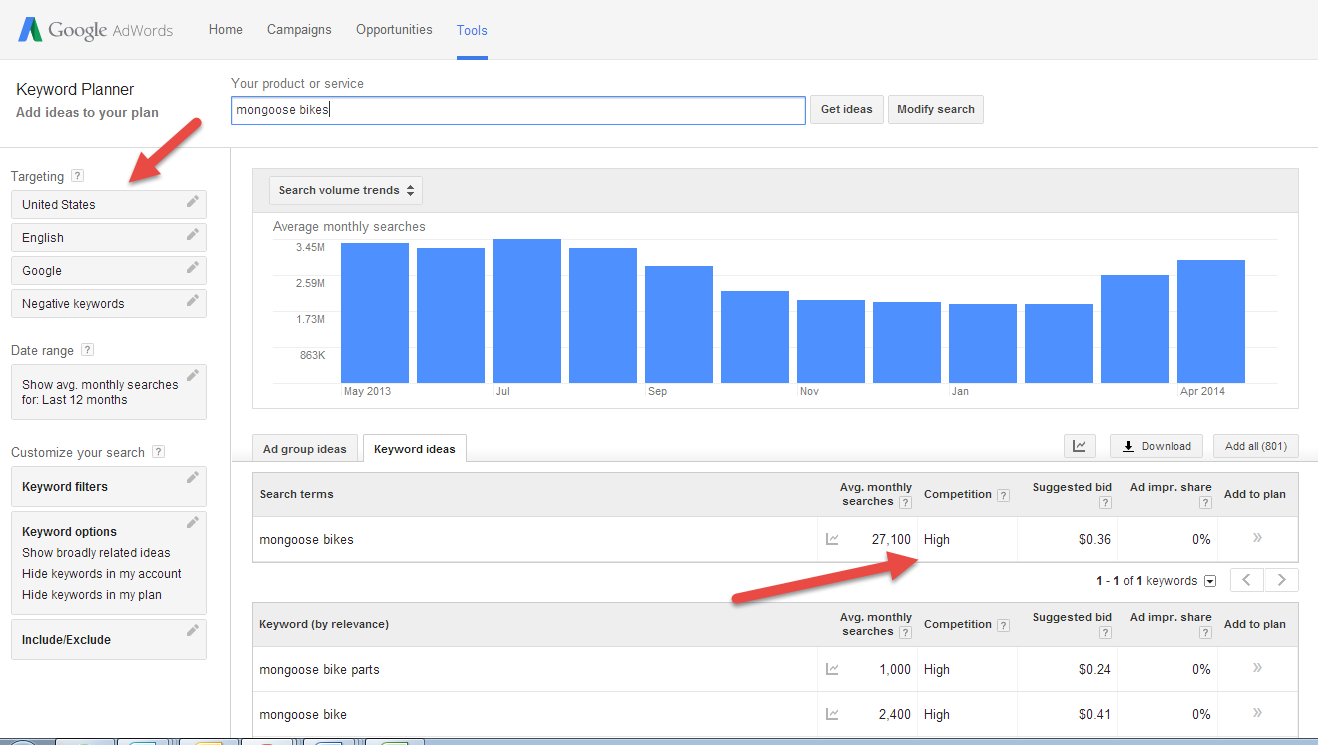
Task: Click help icon beside Competition header
Action: (x=1003, y=495)
